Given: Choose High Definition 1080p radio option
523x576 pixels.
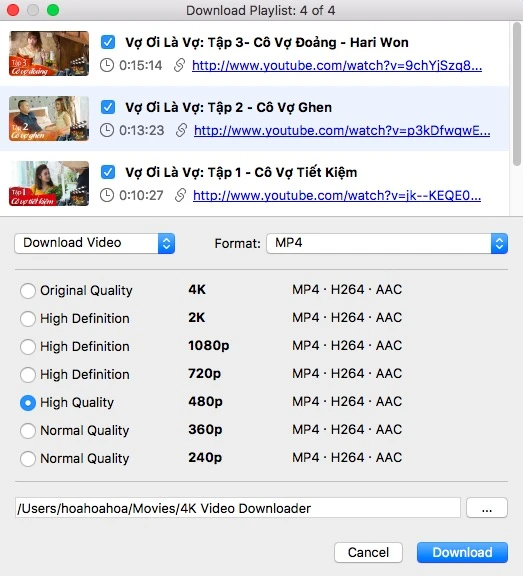Looking at the screenshot, I should [x=28, y=346].
